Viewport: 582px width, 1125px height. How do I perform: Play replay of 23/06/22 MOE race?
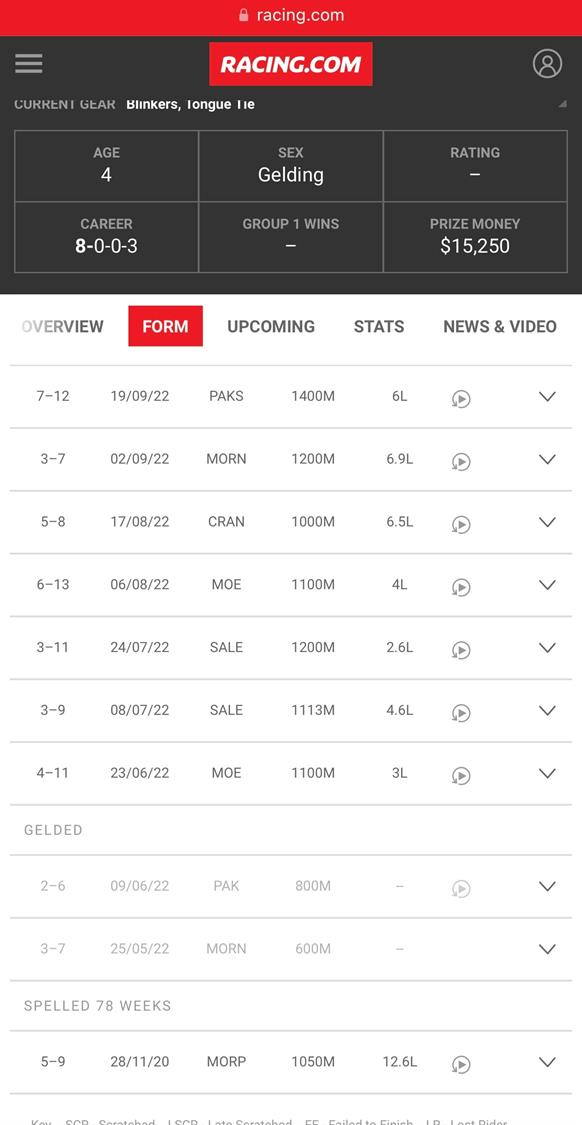tap(461, 776)
